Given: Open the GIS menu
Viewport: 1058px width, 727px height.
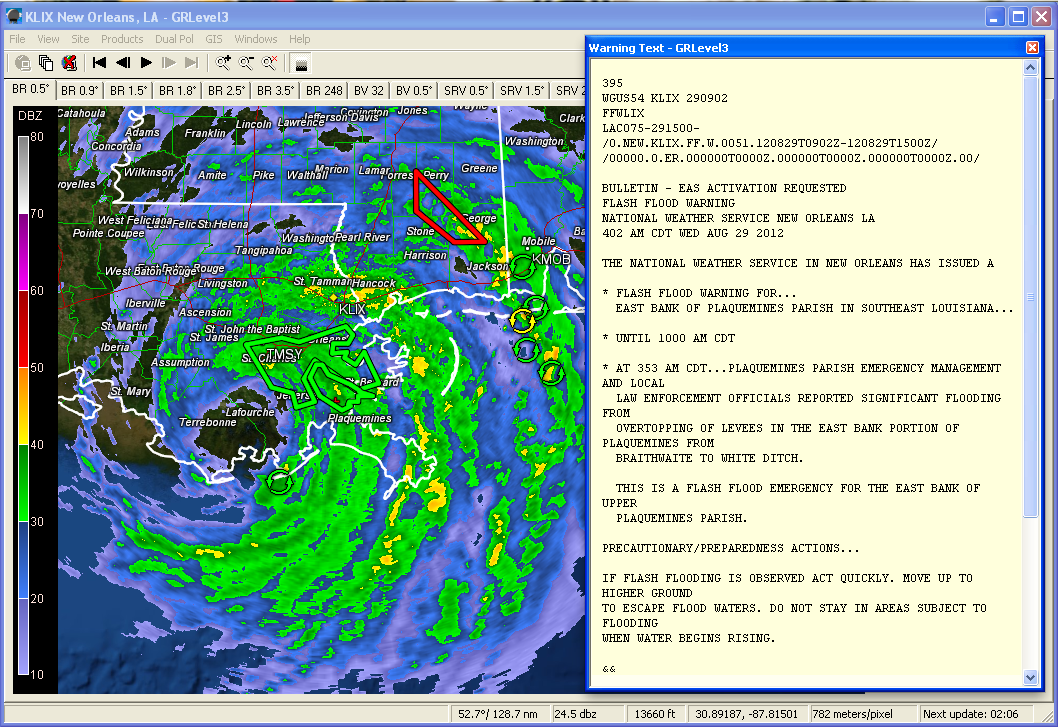Looking at the screenshot, I should pos(214,39).
